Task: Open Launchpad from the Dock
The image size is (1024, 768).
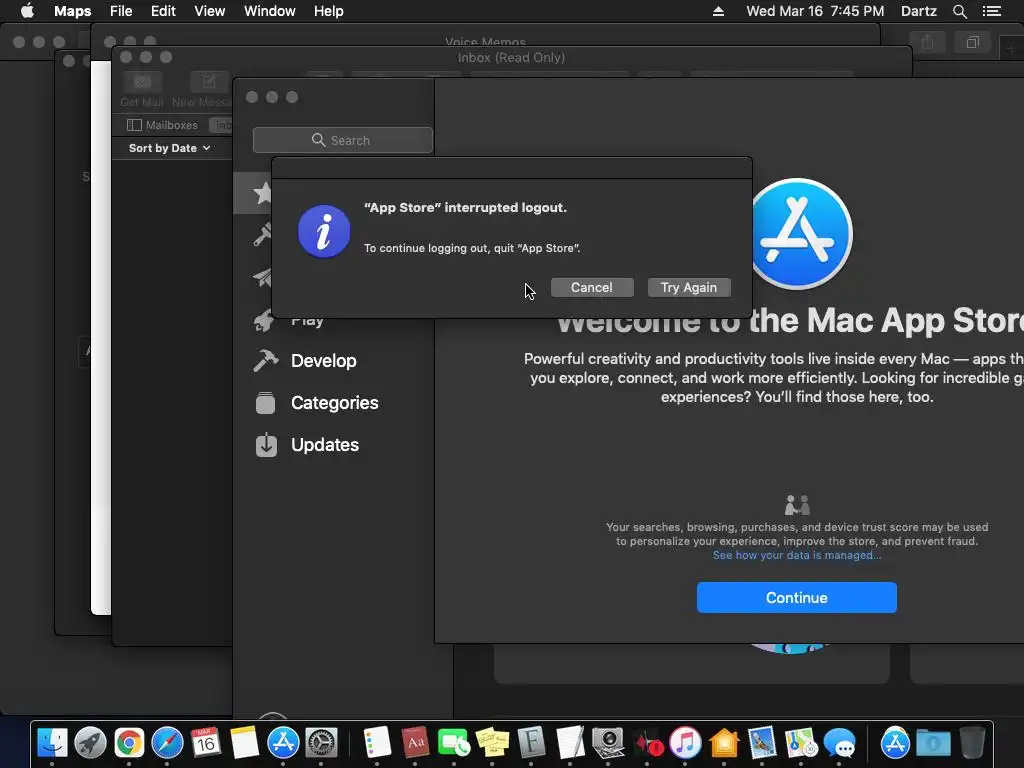Action: tap(91, 743)
